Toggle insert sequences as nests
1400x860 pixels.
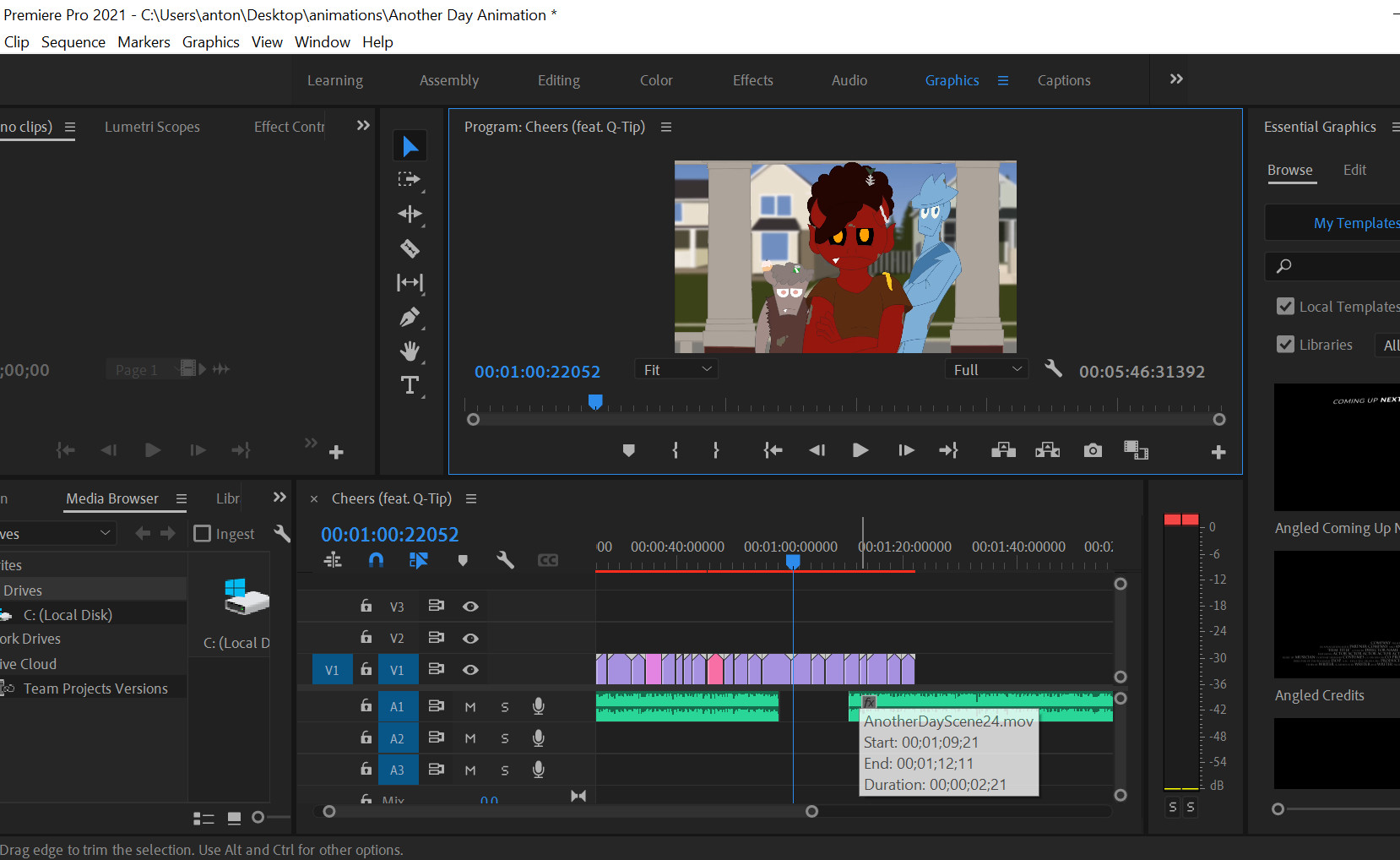click(x=333, y=560)
